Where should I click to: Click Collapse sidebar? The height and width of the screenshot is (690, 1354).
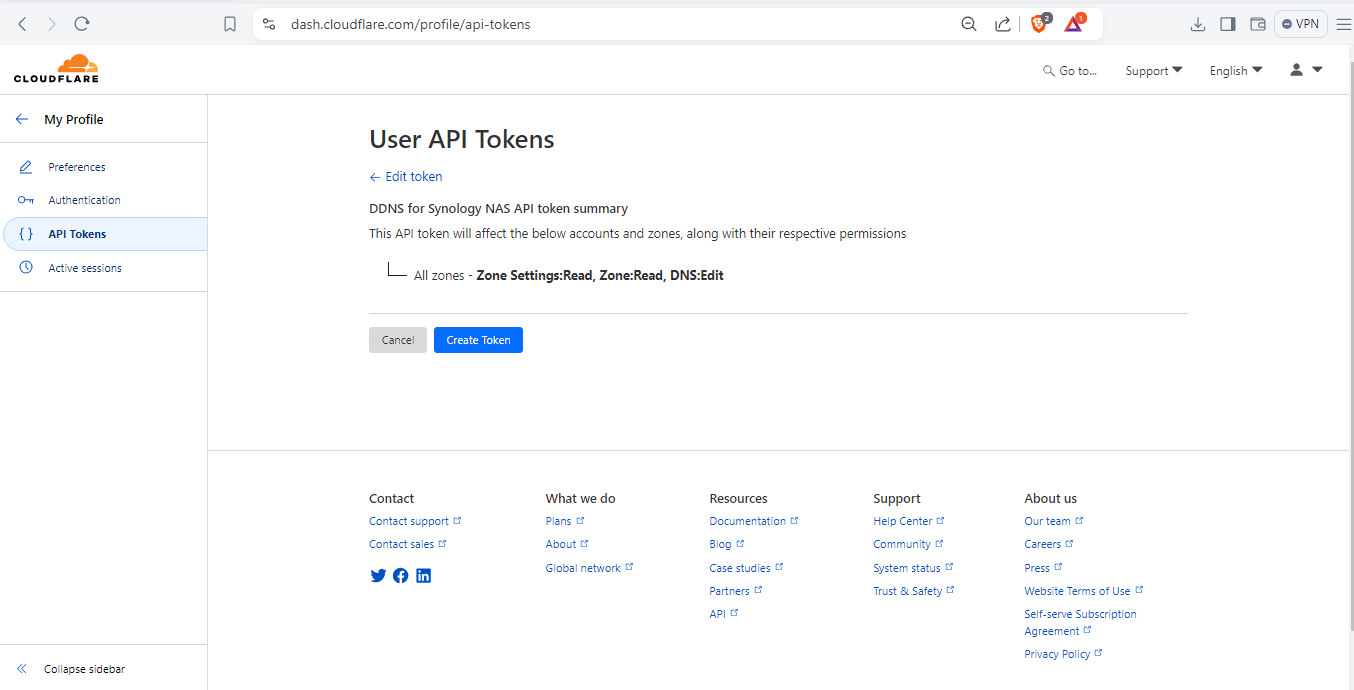click(x=71, y=669)
